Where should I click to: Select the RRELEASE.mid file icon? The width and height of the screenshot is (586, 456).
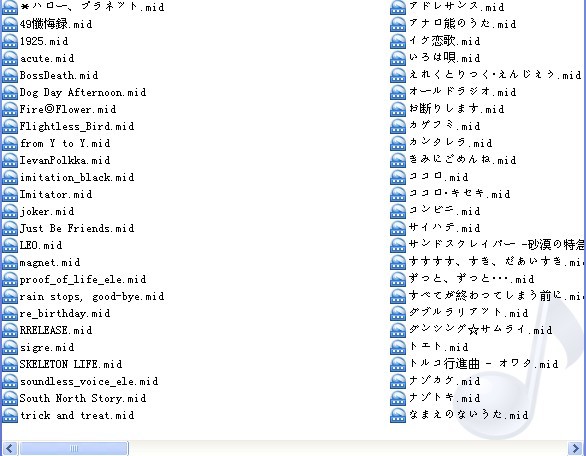tap(10, 330)
